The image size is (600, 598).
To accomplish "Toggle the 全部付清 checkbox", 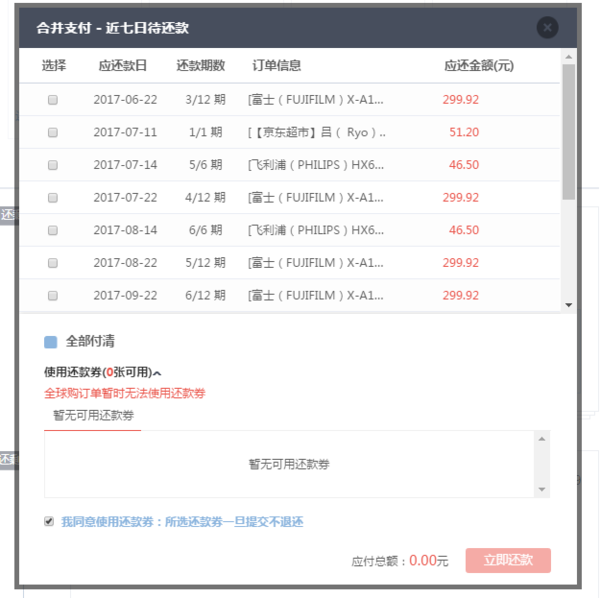I will coord(51,342).
